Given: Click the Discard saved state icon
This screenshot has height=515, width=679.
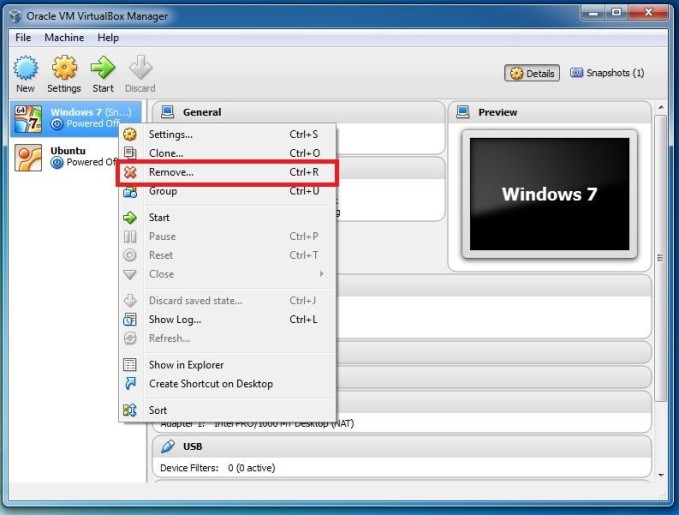Looking at the screenshot, I should click(130, 301).
